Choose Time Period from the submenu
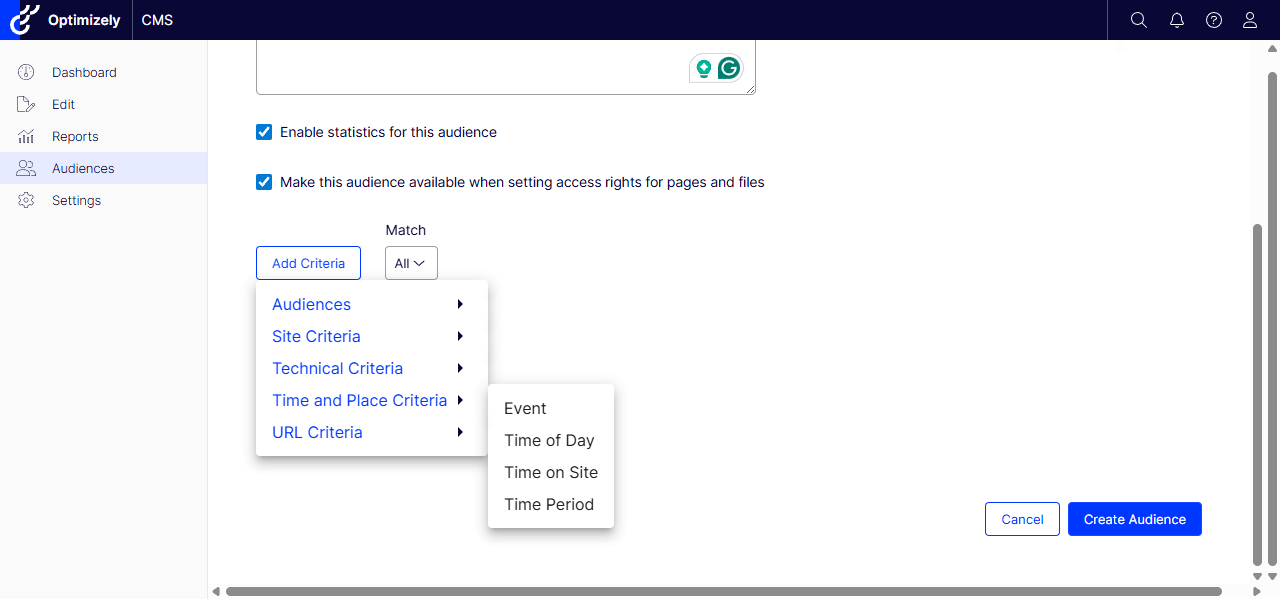This screenshot has width=1280, height=599. [x=549, y=504]
